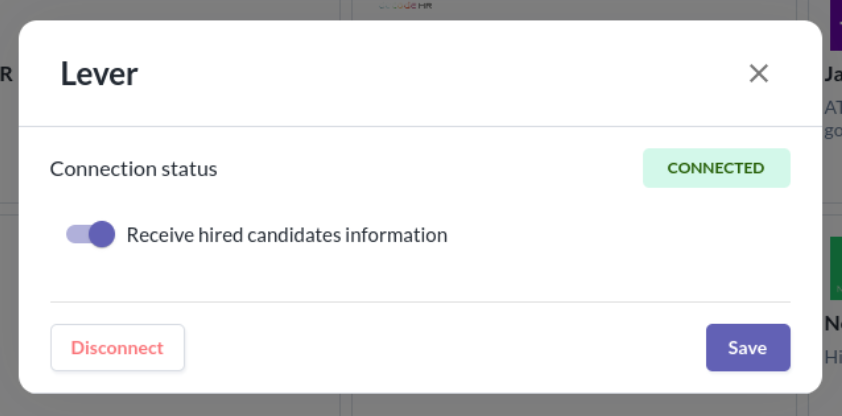Image resolution: width=842 pixels, height=416 pixels.
Task: Click the round knob of the purple switch
Action: [102, 235]
